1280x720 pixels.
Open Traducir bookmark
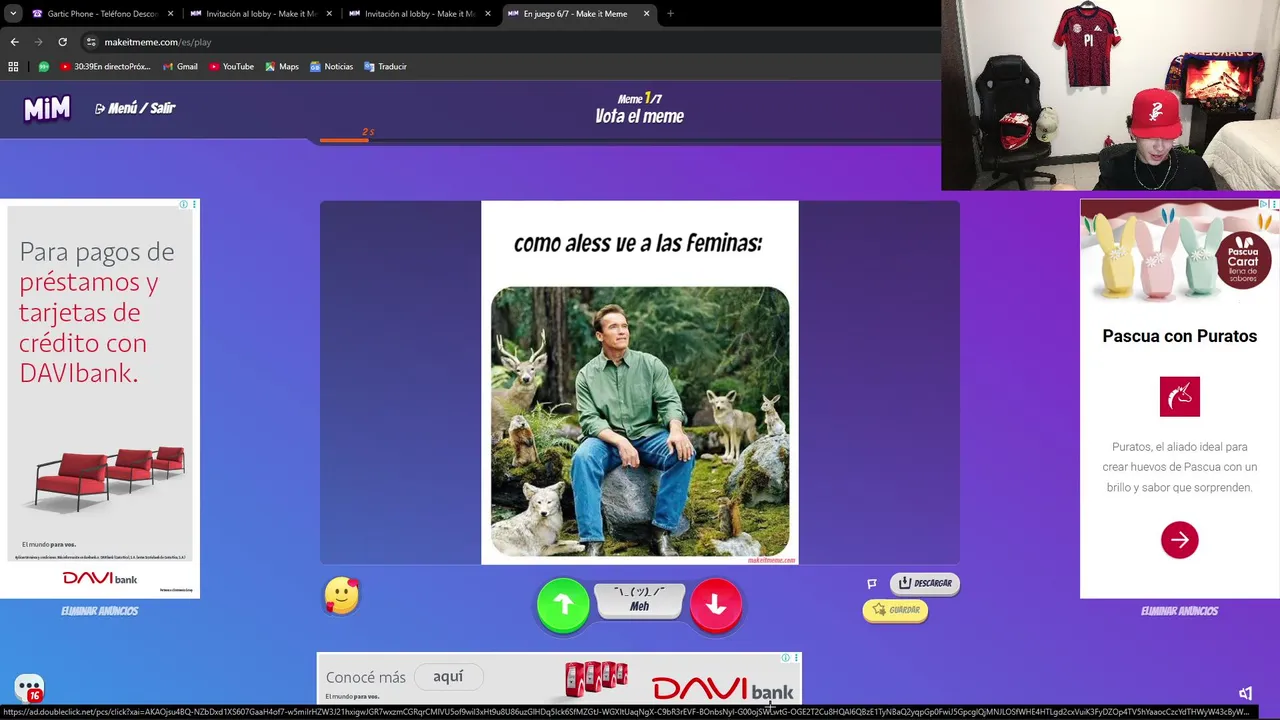coord(385,67)
